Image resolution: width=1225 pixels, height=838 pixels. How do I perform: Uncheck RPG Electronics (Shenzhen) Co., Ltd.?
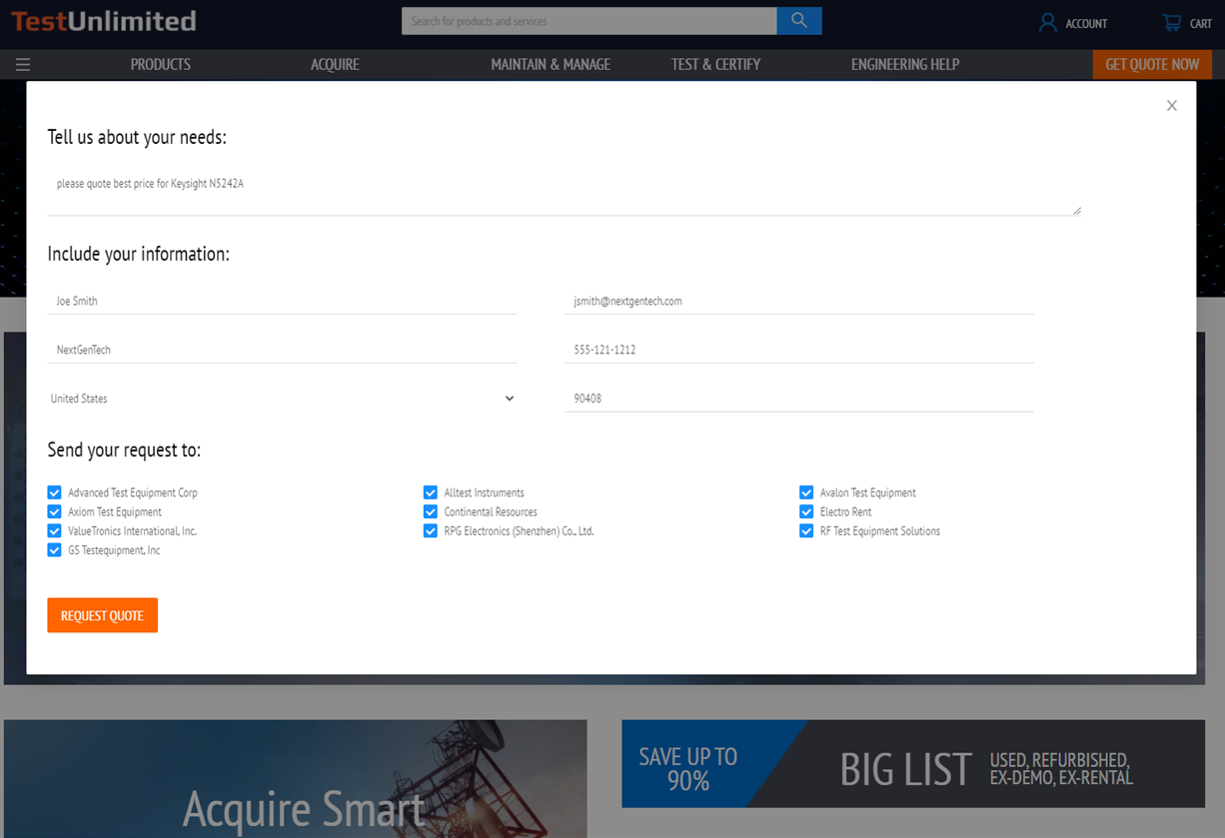tap(430, 531)
